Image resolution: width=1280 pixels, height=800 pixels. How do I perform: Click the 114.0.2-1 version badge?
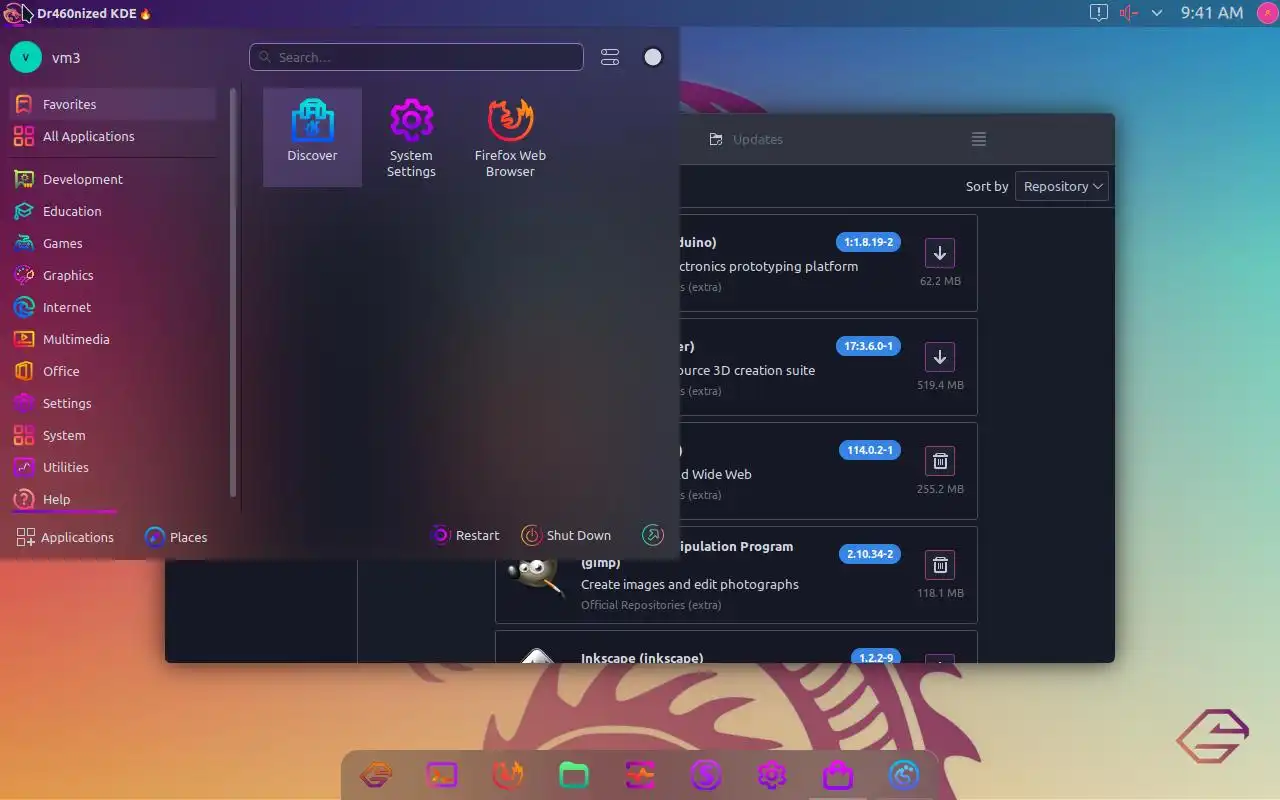click(870, 450)
